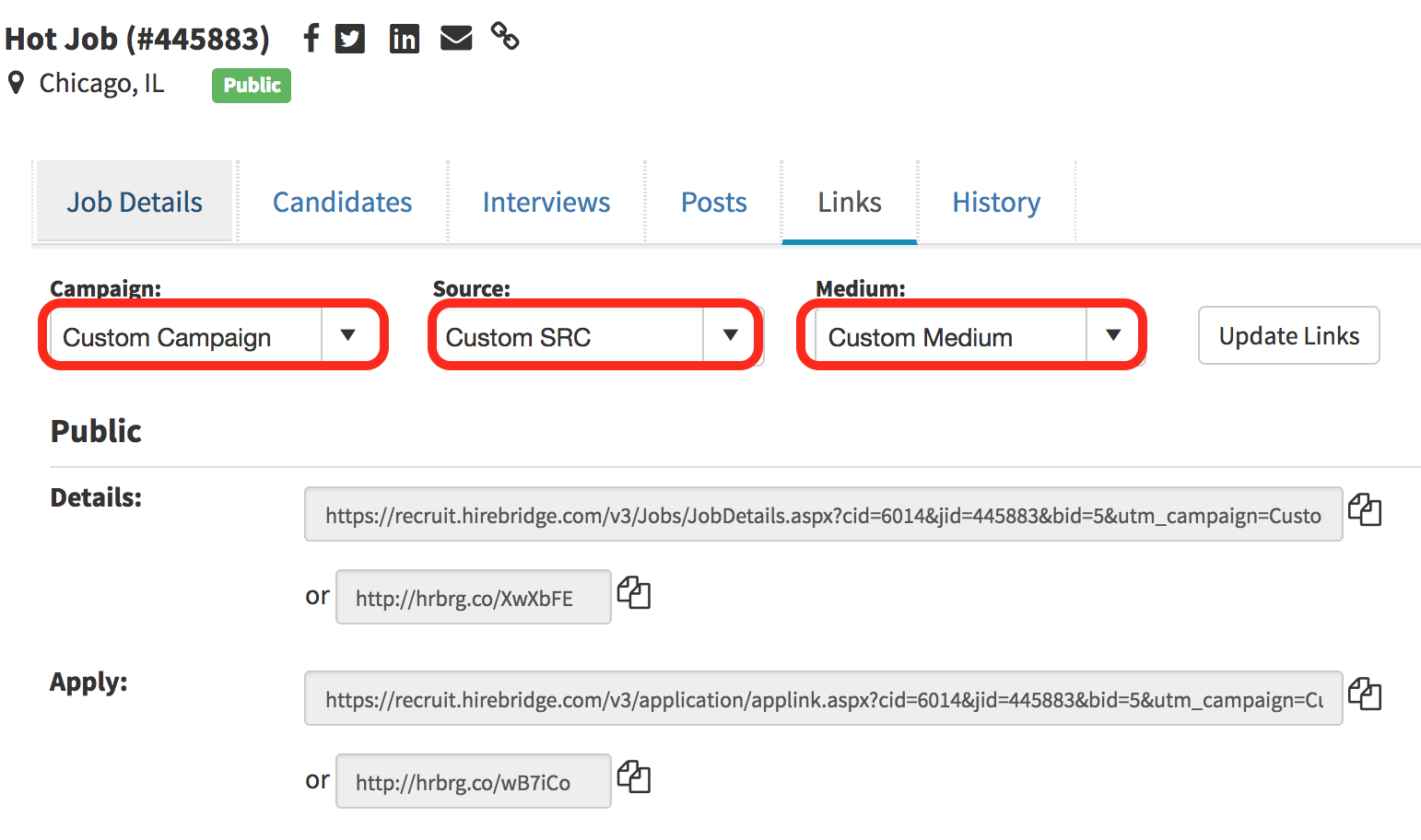Open the Campaign dropdown

tap(349, 335)
